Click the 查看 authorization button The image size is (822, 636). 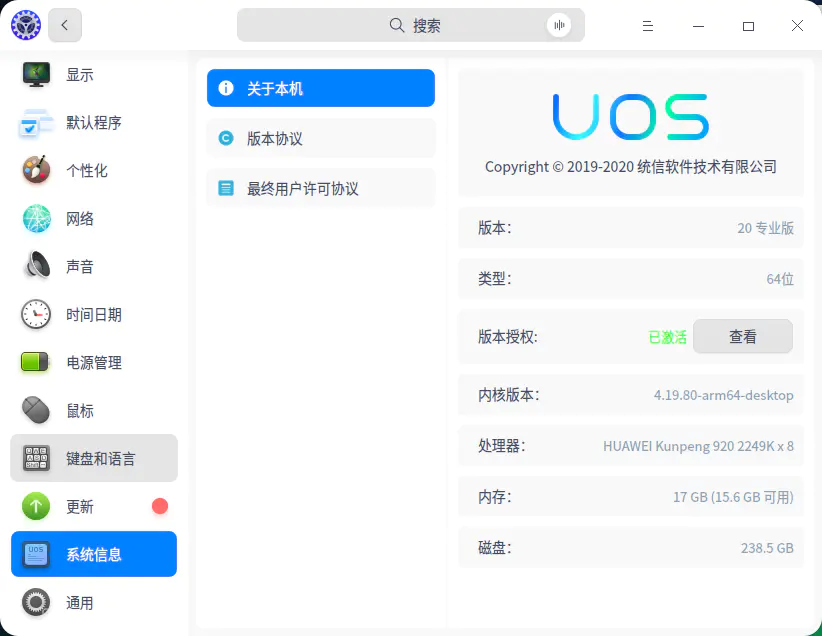tap(743, 336)
